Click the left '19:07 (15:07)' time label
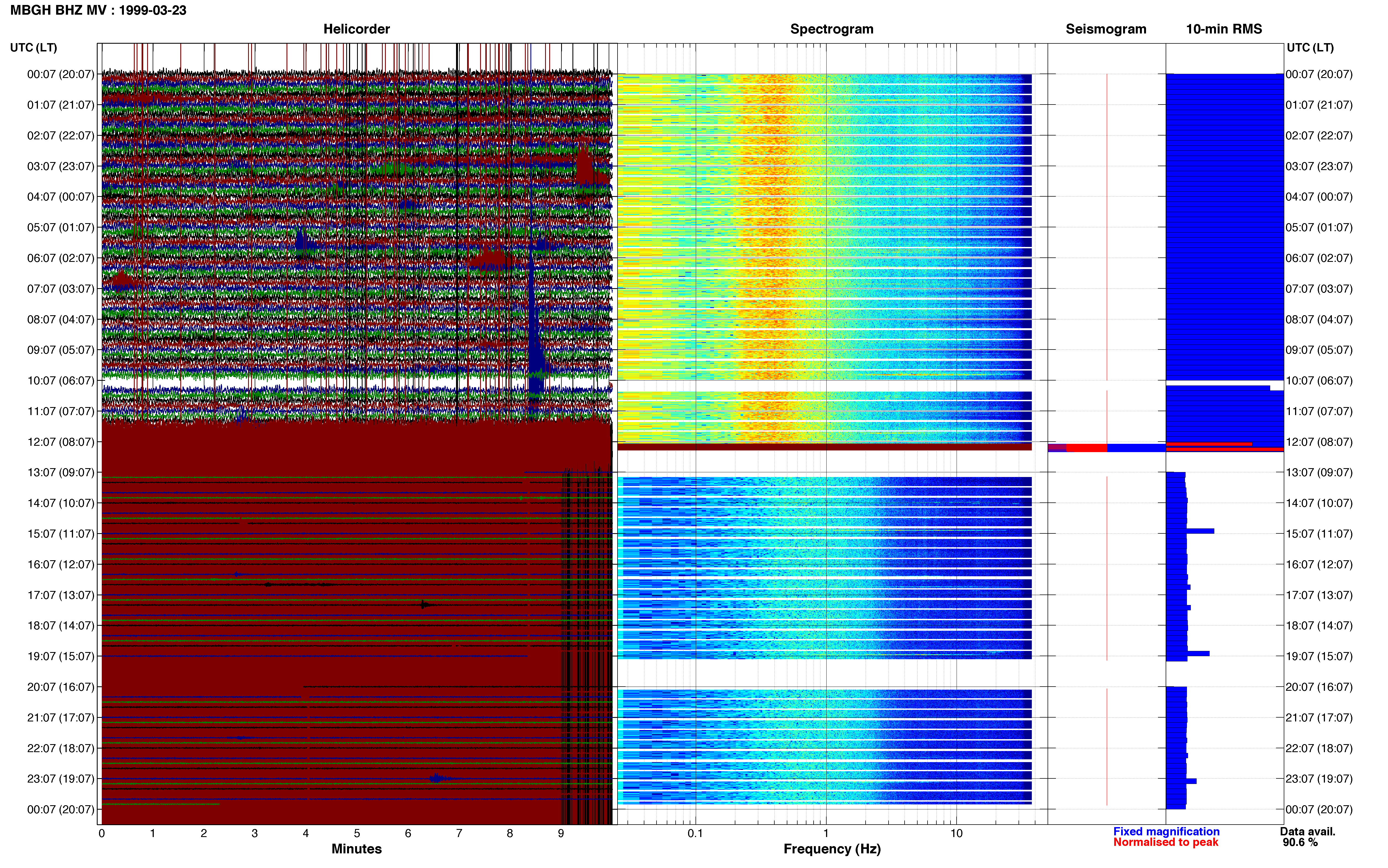This screenshot has height=868, width=1388. click(x=60, y=656)
